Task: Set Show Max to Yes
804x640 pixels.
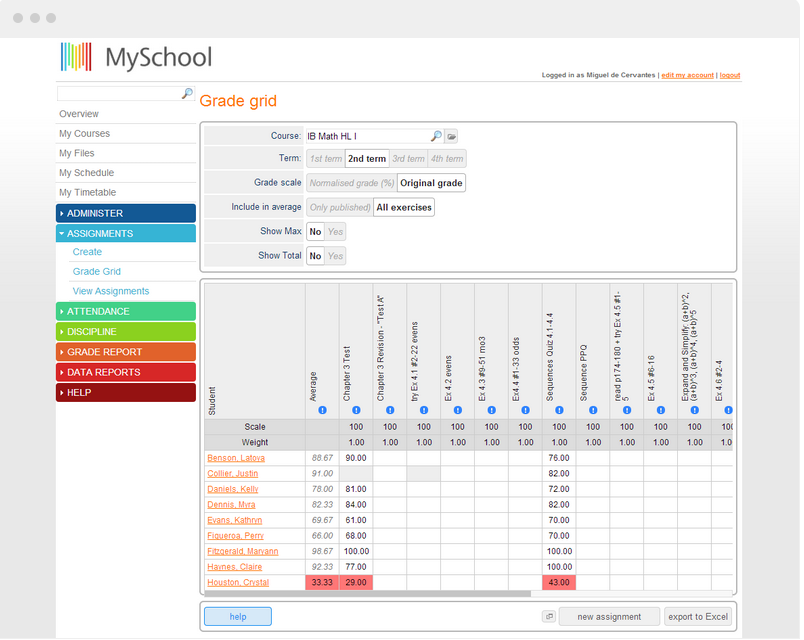Action: (x=335, y=232)
